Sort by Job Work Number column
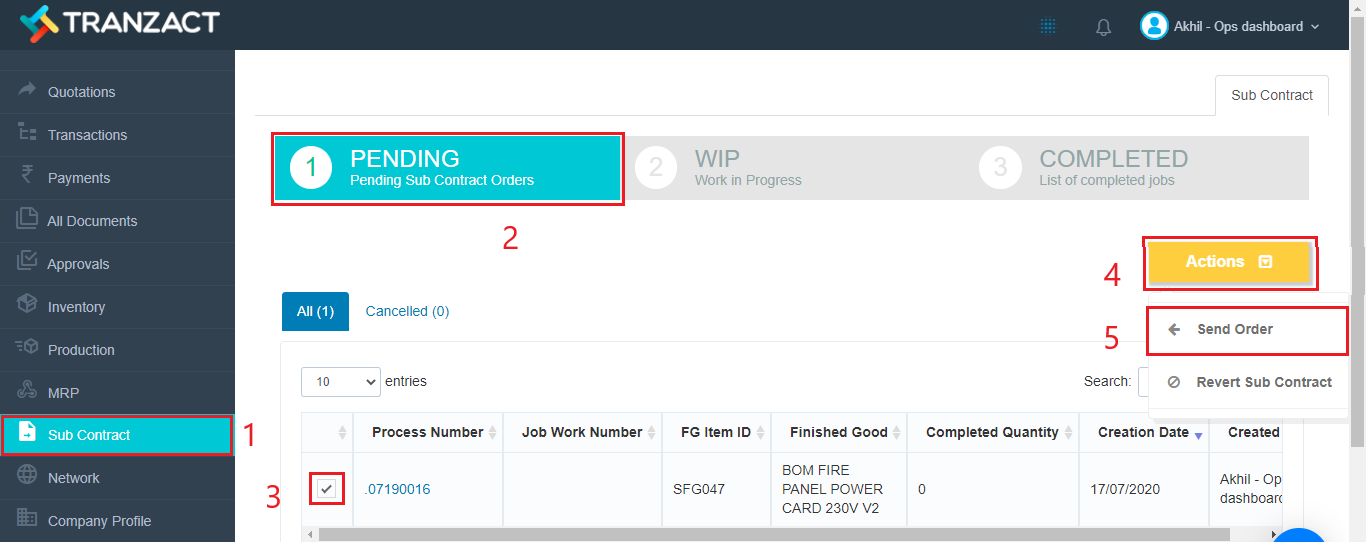 coord(582,432)
